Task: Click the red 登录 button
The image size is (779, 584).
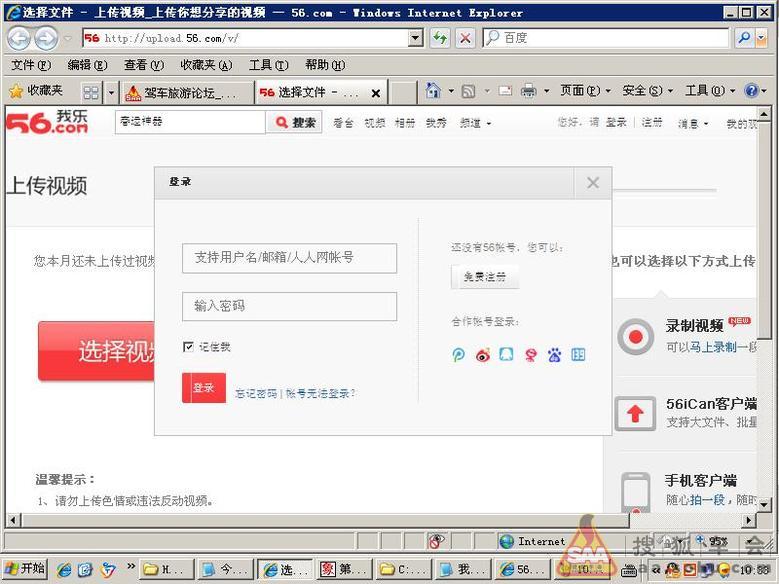Action: coord(203,388)
